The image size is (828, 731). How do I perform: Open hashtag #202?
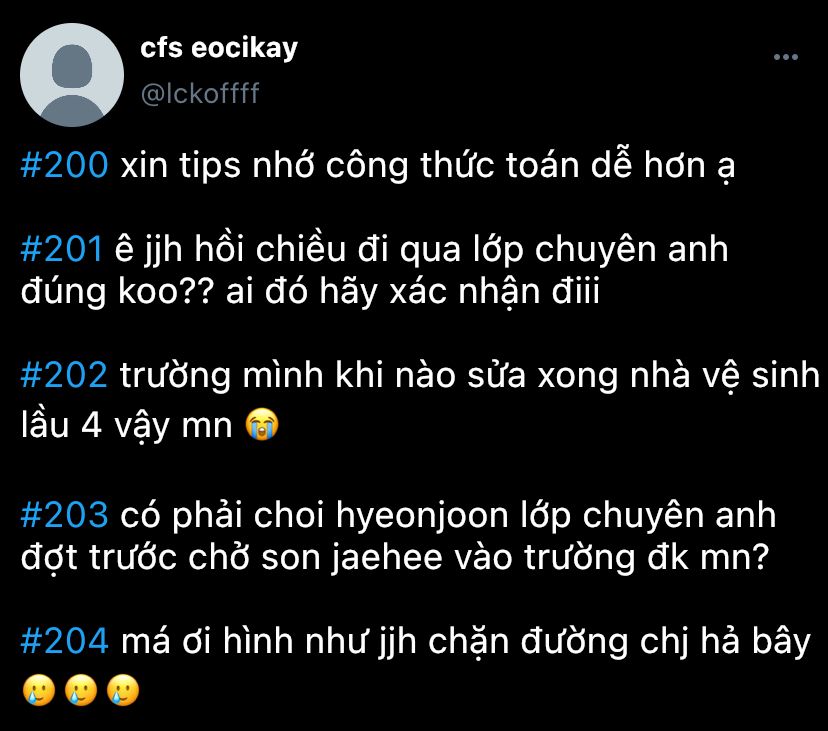point(64,375)
